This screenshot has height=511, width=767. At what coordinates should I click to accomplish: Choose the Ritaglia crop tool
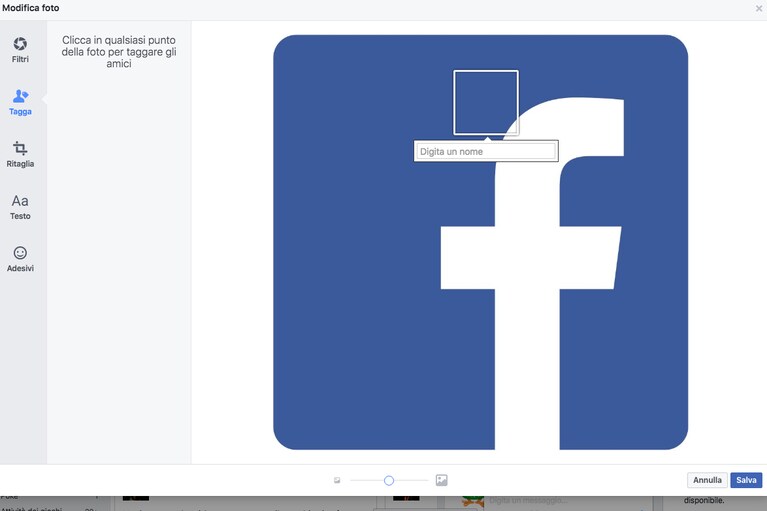pos(20,155)
